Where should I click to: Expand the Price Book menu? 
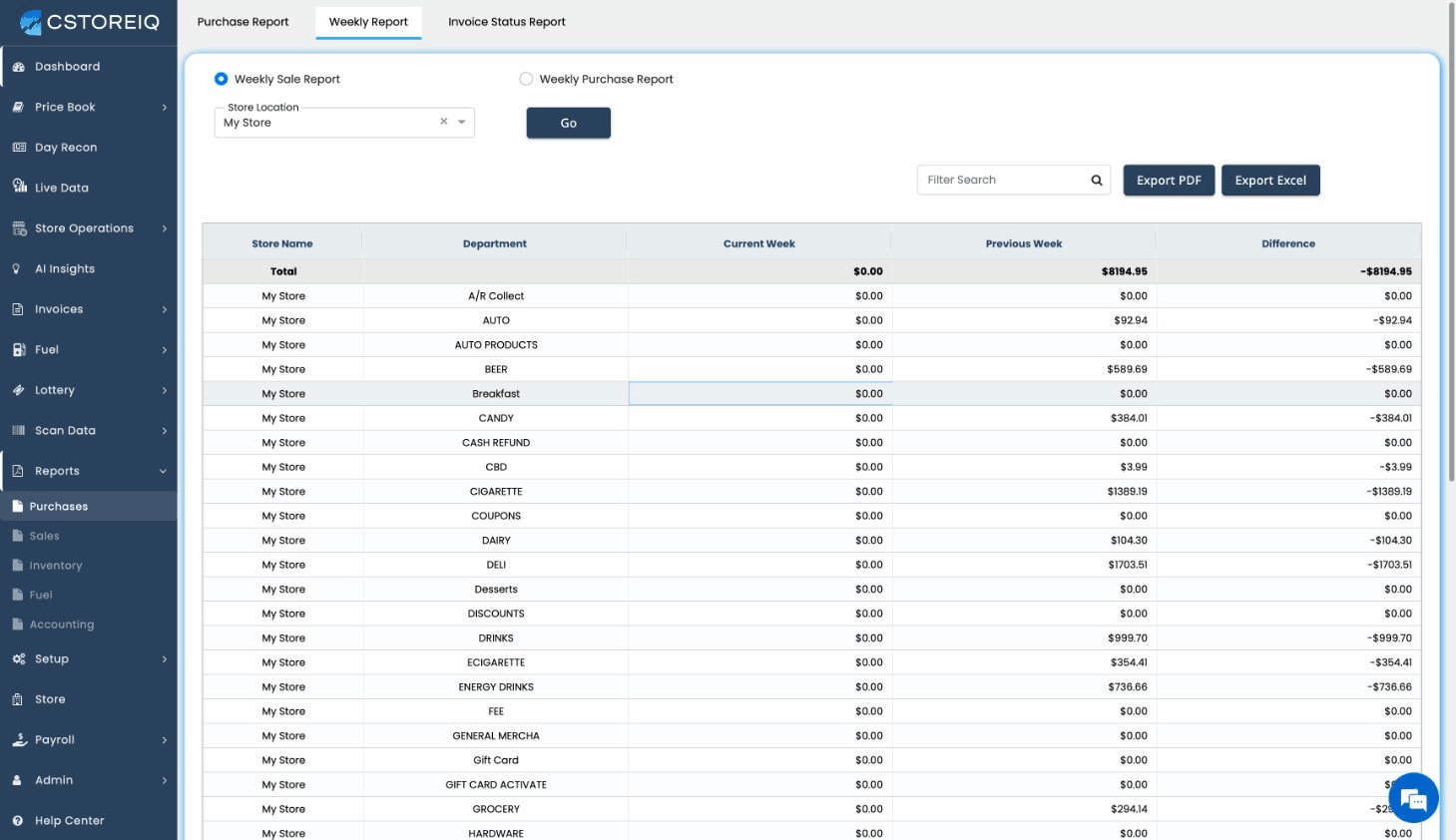point(165,107)
